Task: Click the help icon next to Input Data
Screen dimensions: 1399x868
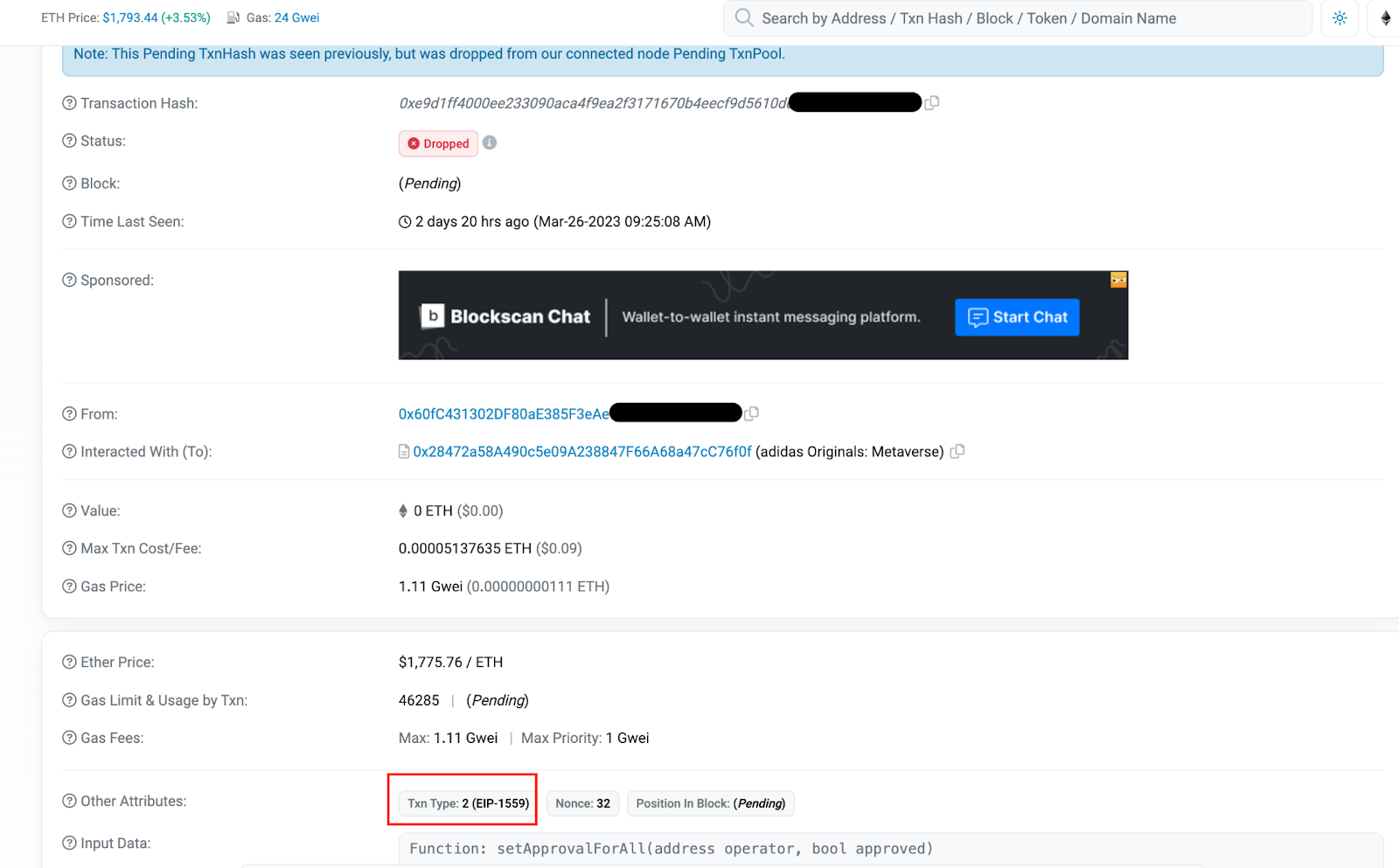Action: (69, 844)
